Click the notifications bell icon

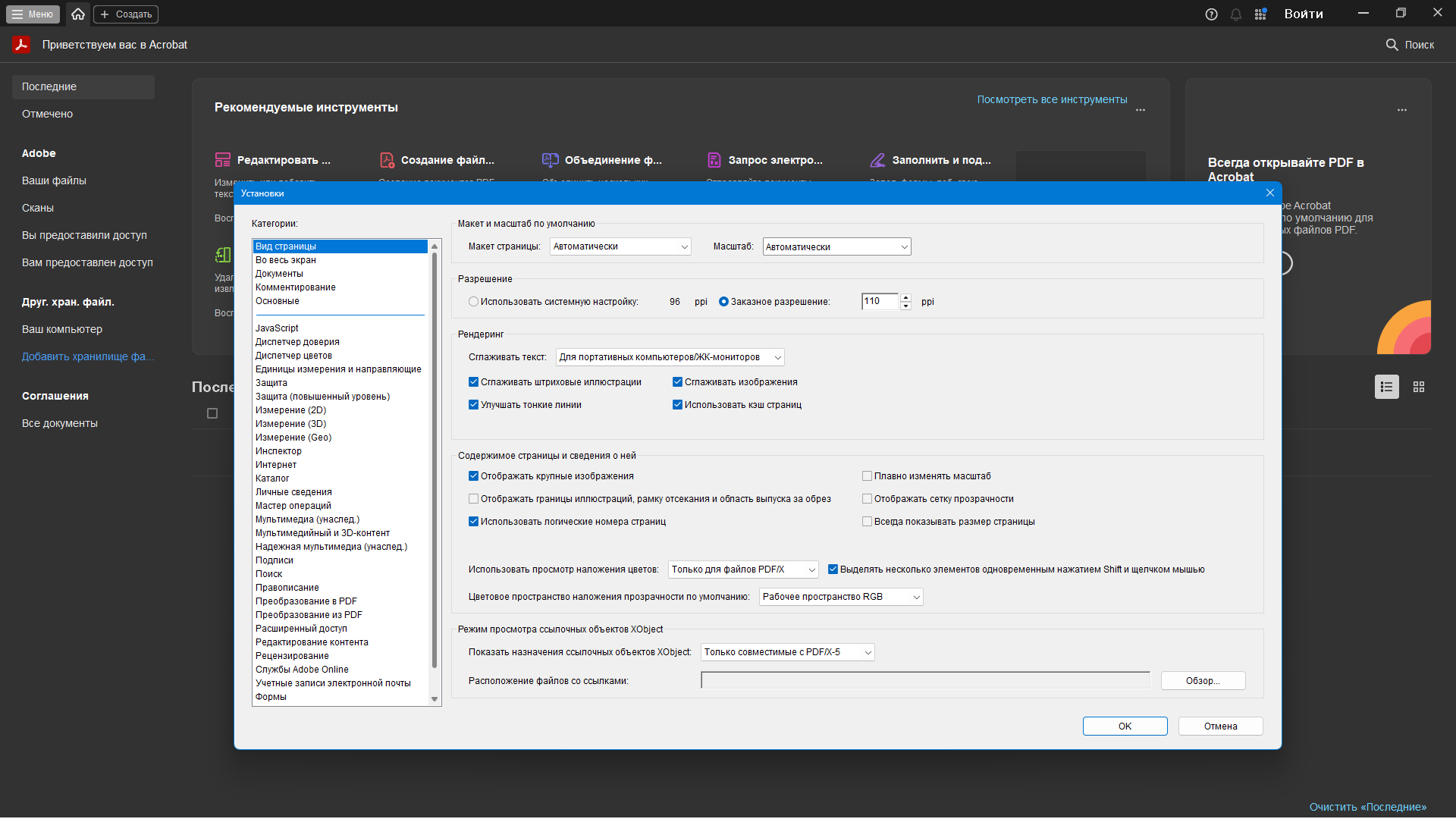pyautogui.click(x=1236, y=14)
